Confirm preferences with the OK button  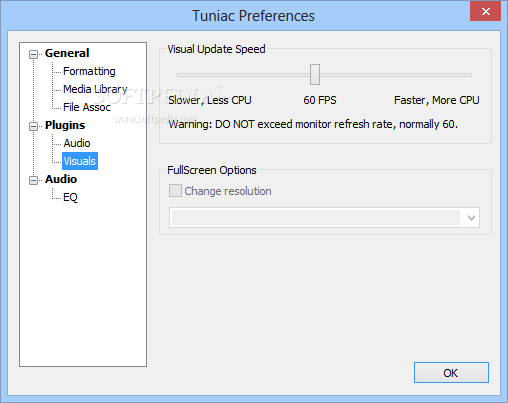[x=451, y=373]
